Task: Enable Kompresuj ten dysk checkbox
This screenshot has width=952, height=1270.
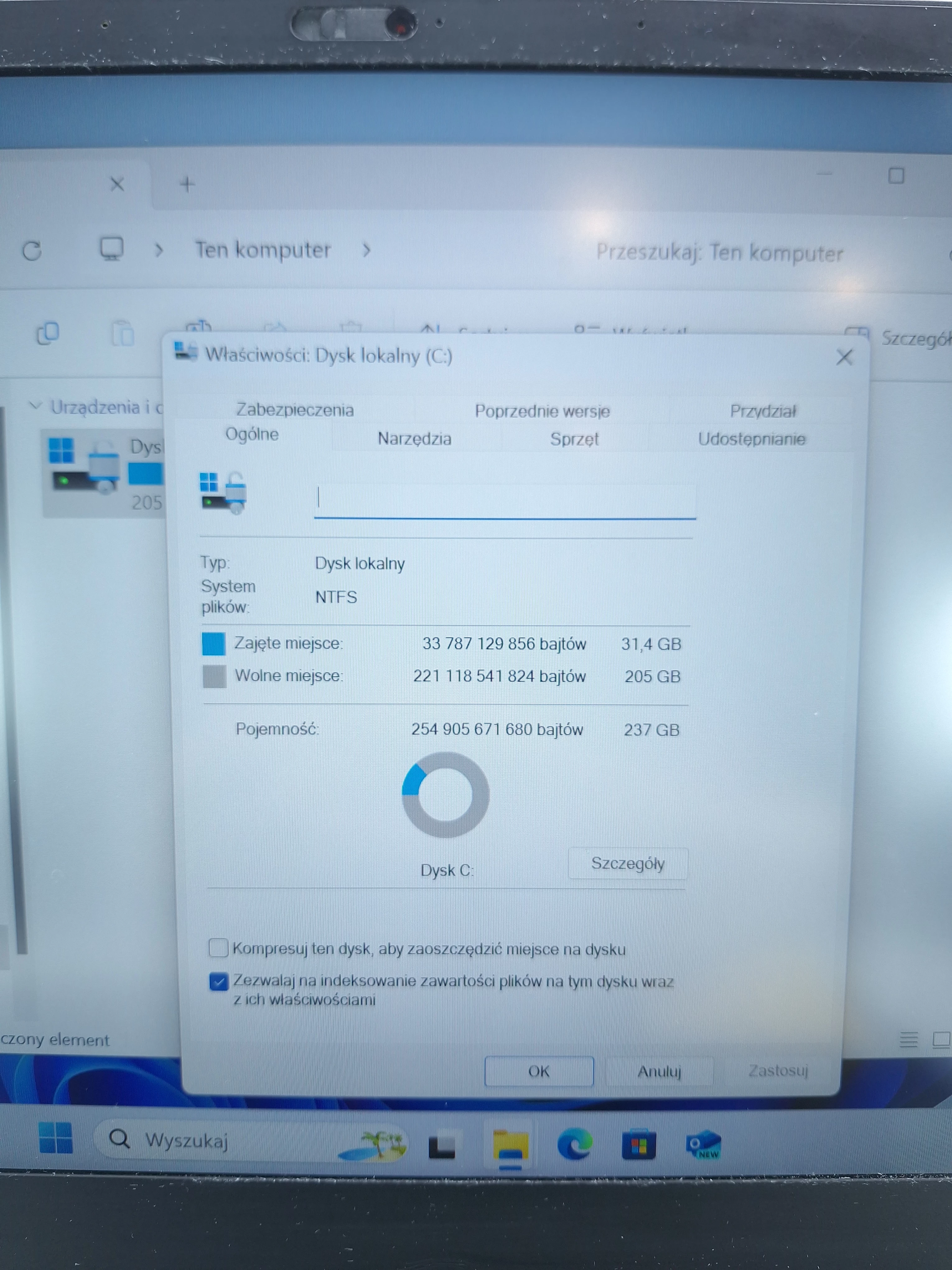Action: pyautogui.click(x=218, y=948)
